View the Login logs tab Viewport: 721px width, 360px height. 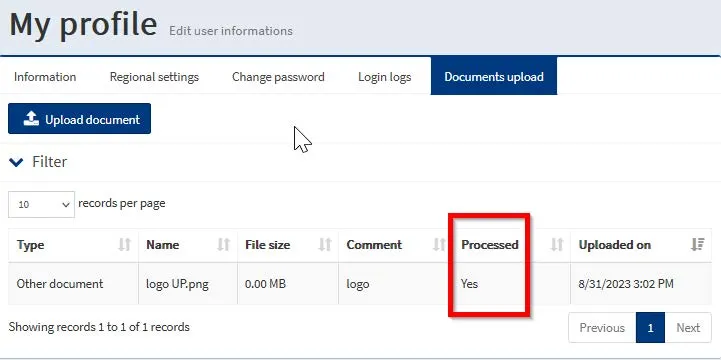point(384,77)
